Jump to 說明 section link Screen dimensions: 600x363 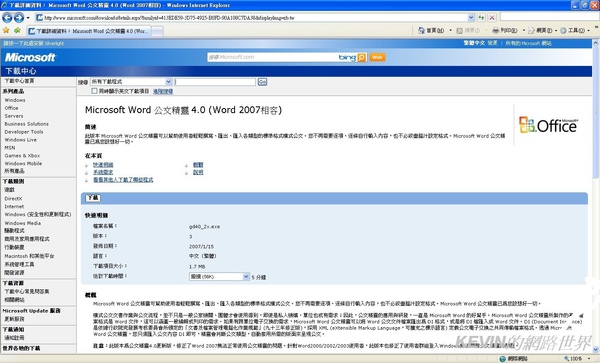[198, 173]
